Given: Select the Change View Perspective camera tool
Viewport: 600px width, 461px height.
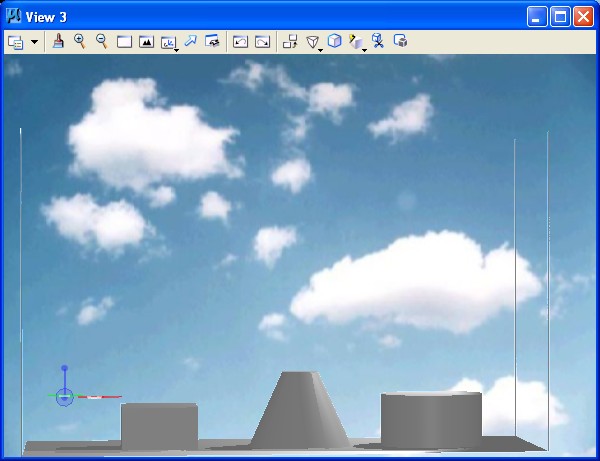Looking at the screenshot, I should (313, 42).
